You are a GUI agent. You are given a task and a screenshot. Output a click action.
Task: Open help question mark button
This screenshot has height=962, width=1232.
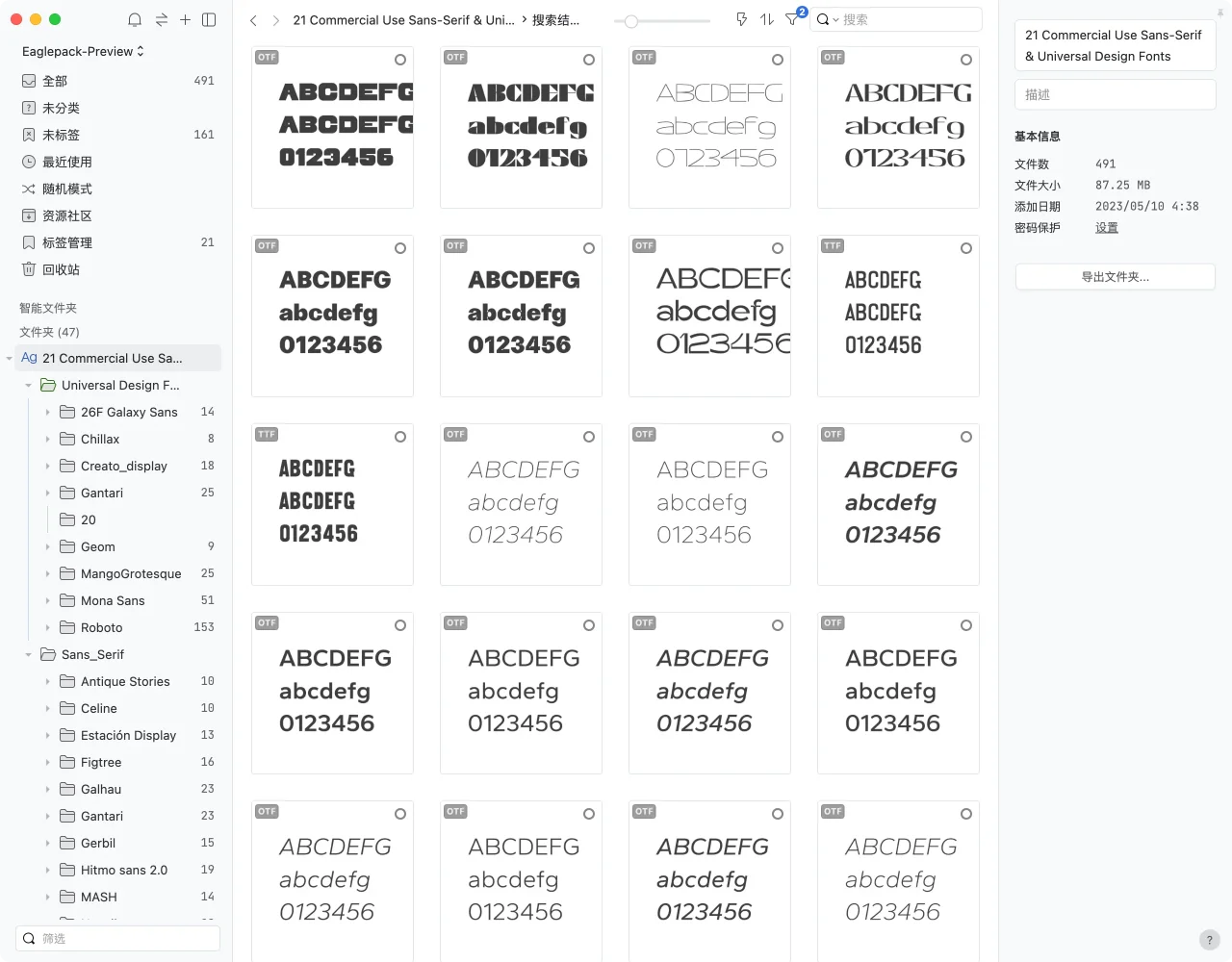(x=1210, y=940)
